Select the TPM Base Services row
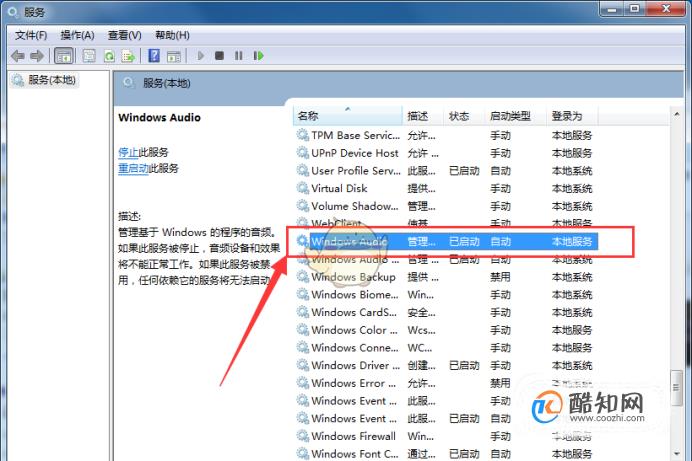This screenshot has width=692, height=461. [x=446, y=135]
